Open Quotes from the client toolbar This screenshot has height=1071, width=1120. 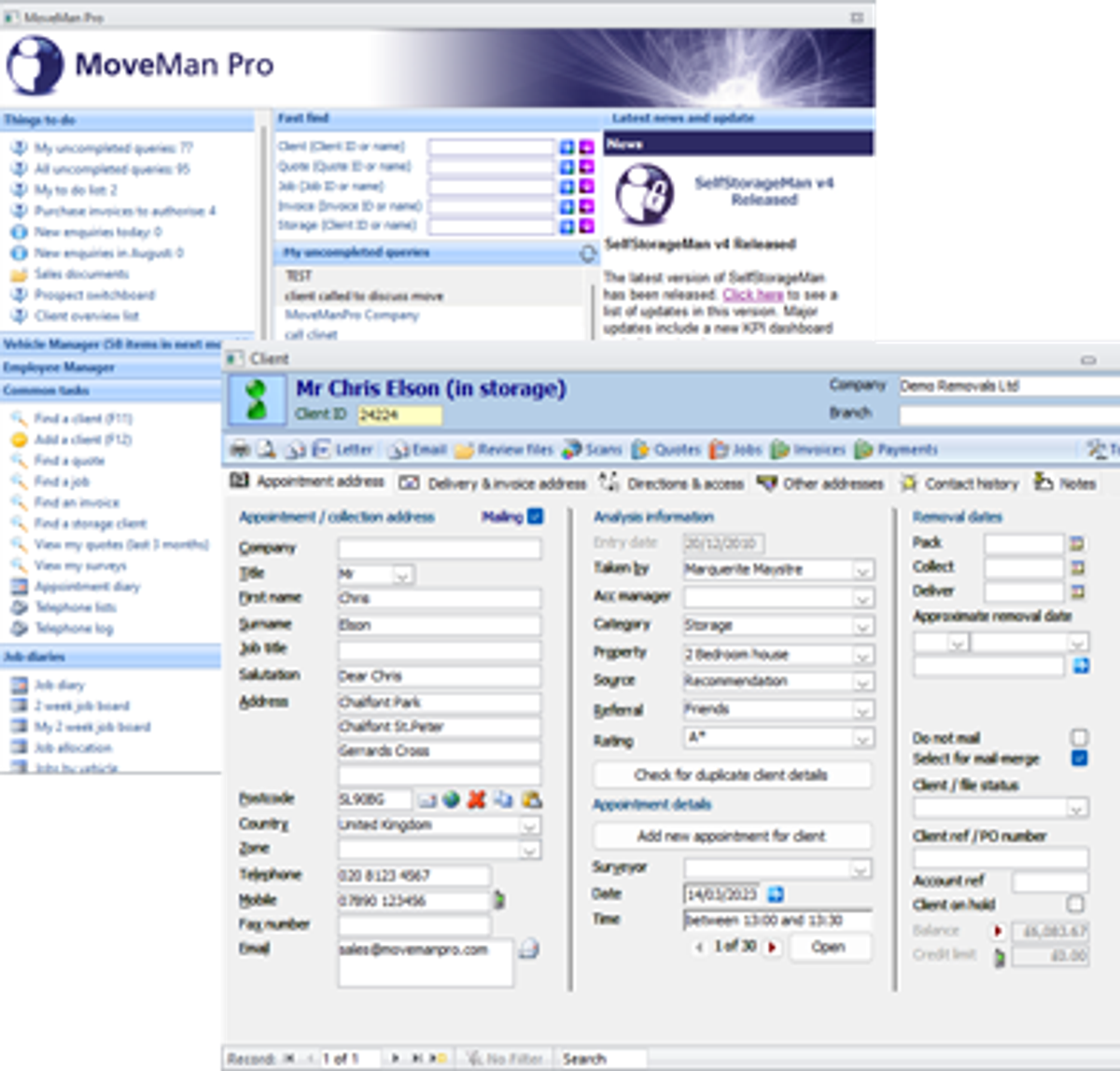click(x=665, y=450)
